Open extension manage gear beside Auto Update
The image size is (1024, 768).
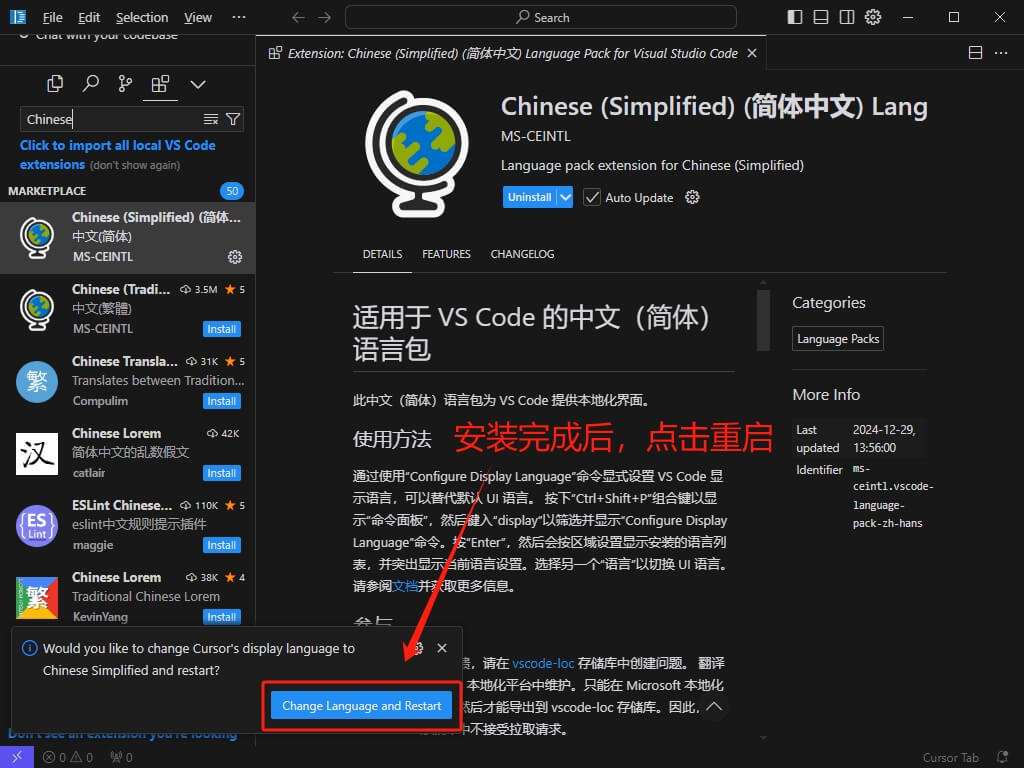[x=692, y=197]
